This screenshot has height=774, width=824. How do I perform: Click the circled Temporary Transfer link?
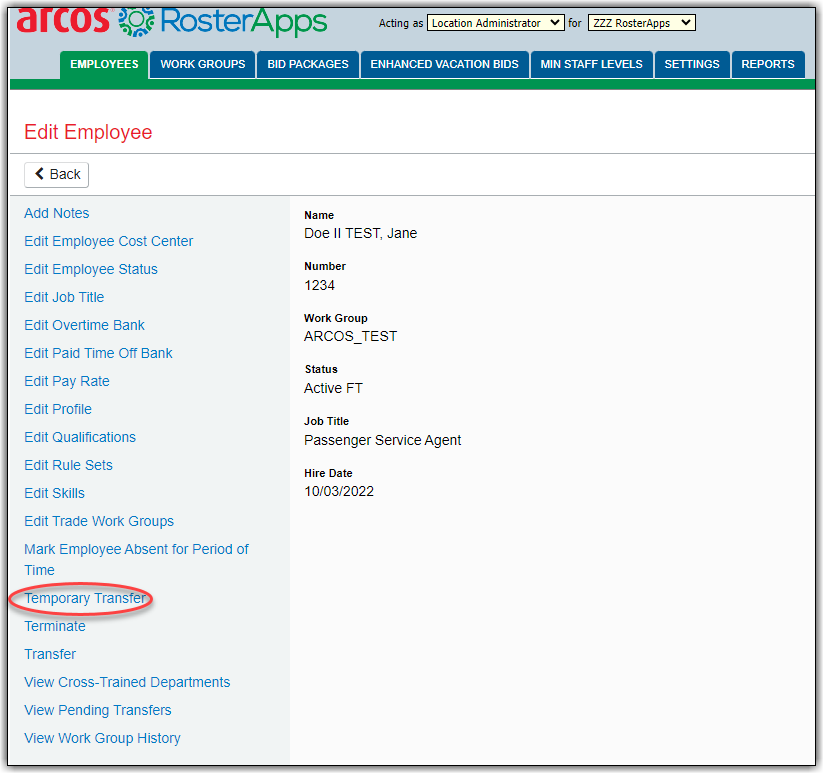(x=85, y=598)
